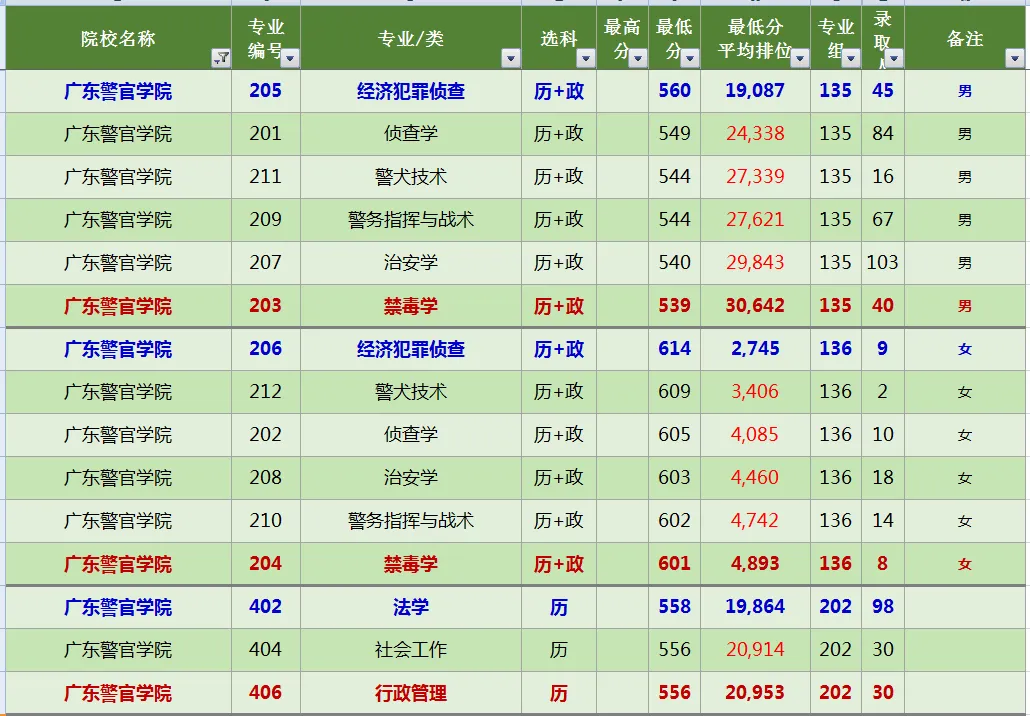The image size is (1030, 716).
Task: Click the 法学 major cell
Action: (x=411, y=607)
